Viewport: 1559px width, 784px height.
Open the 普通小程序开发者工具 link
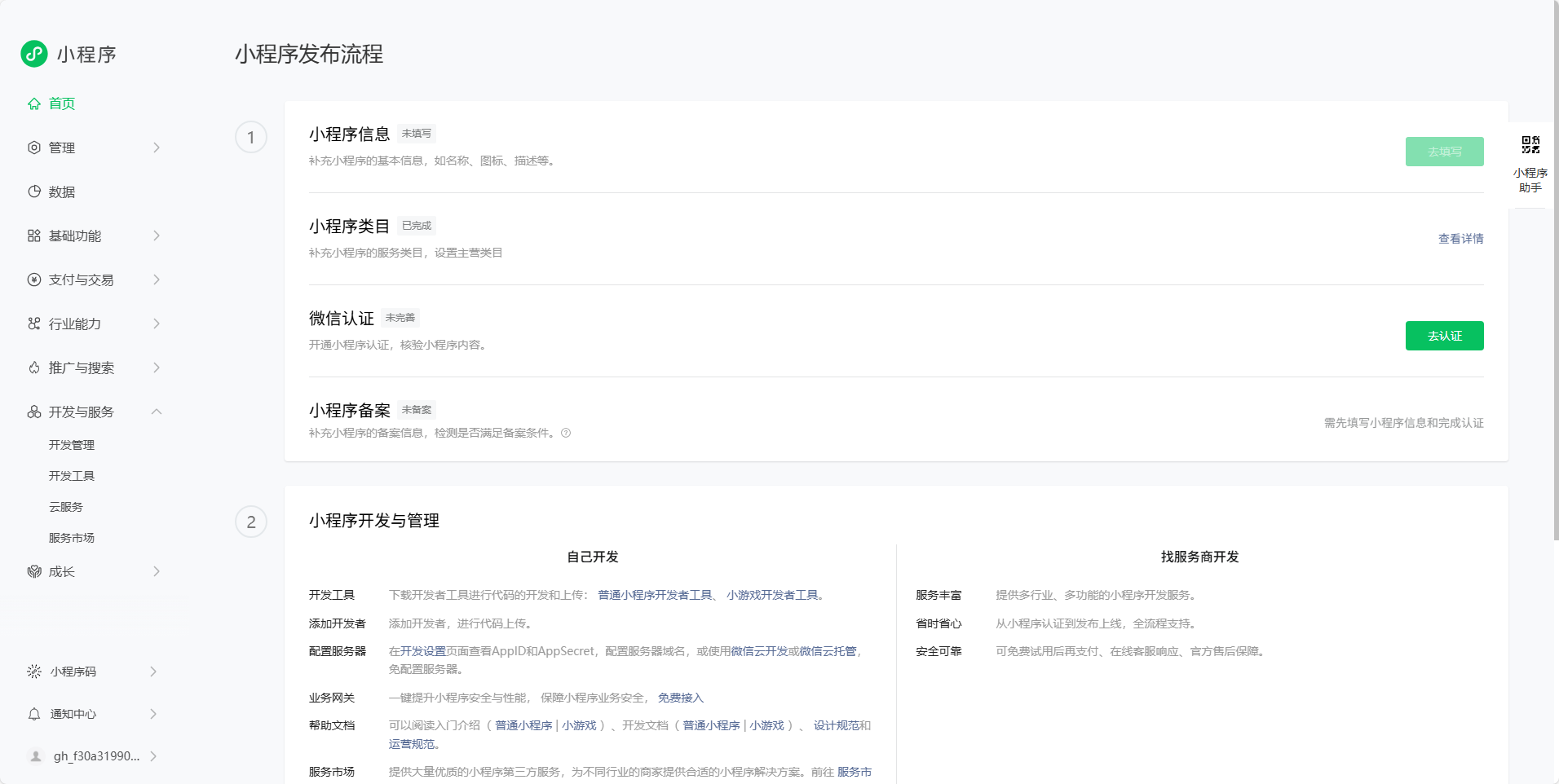pos(655,595)
